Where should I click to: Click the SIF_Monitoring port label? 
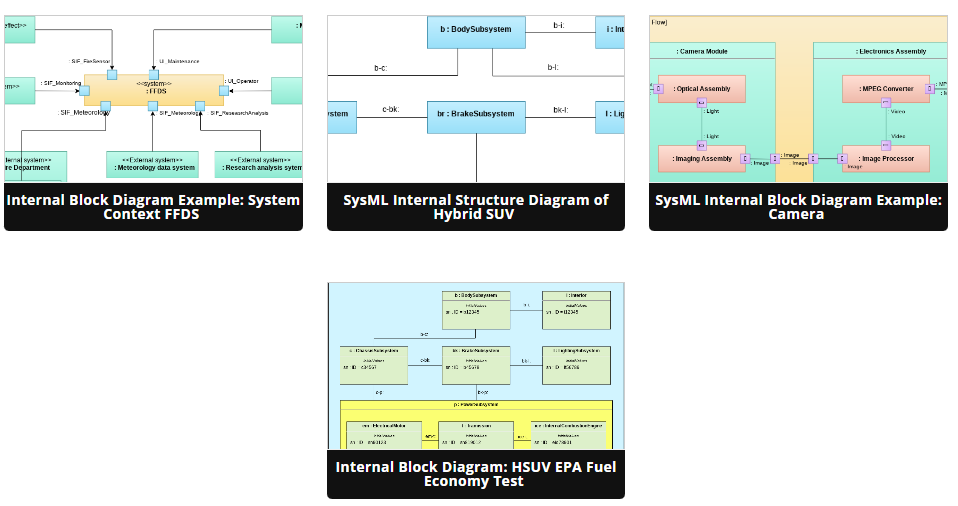coord(61,83)
